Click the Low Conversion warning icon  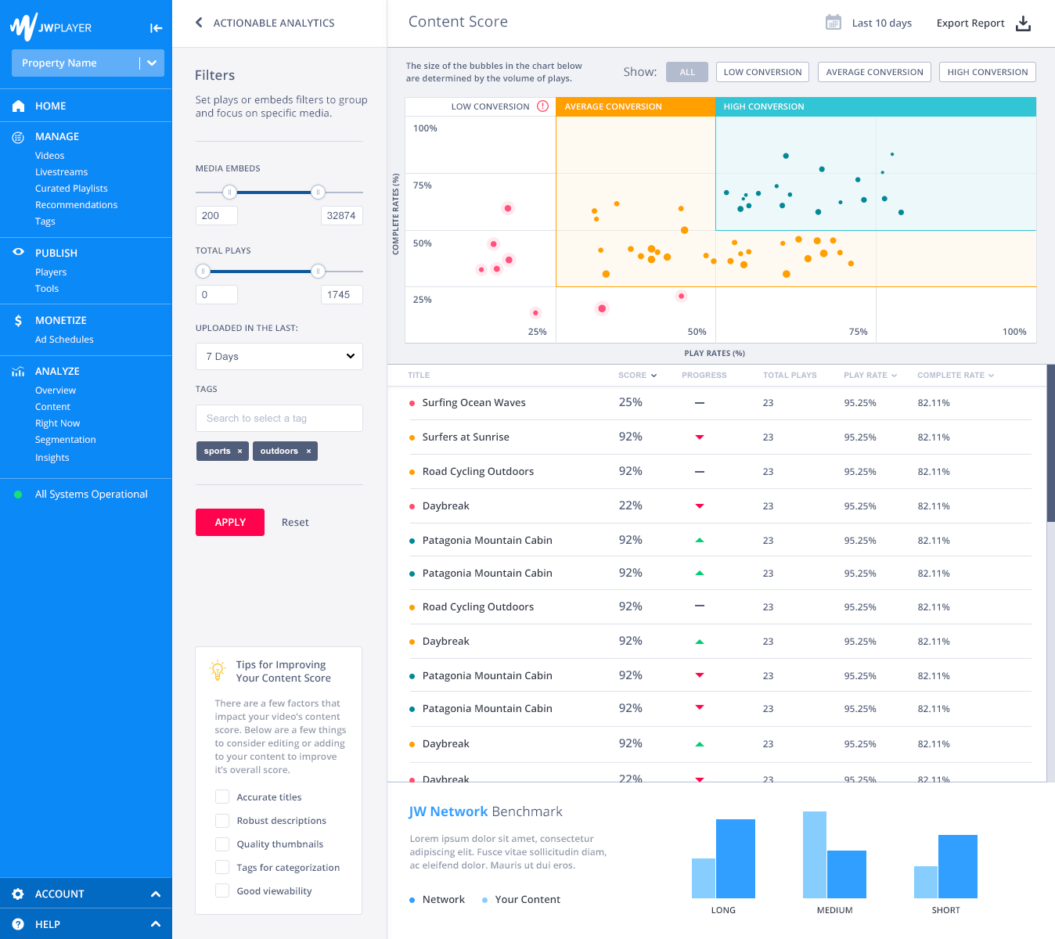tap(542, 106)
